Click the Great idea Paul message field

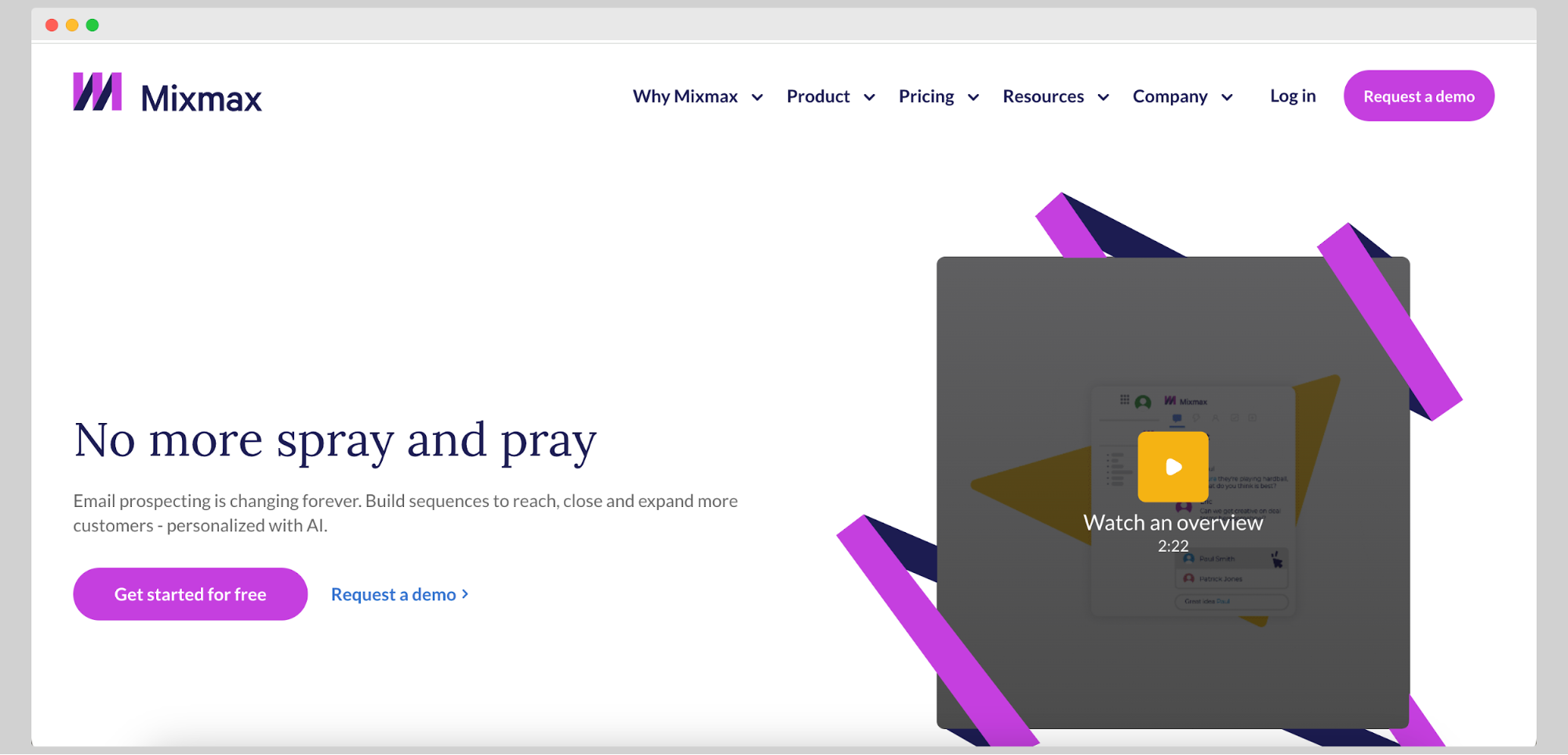point(1231,601)
